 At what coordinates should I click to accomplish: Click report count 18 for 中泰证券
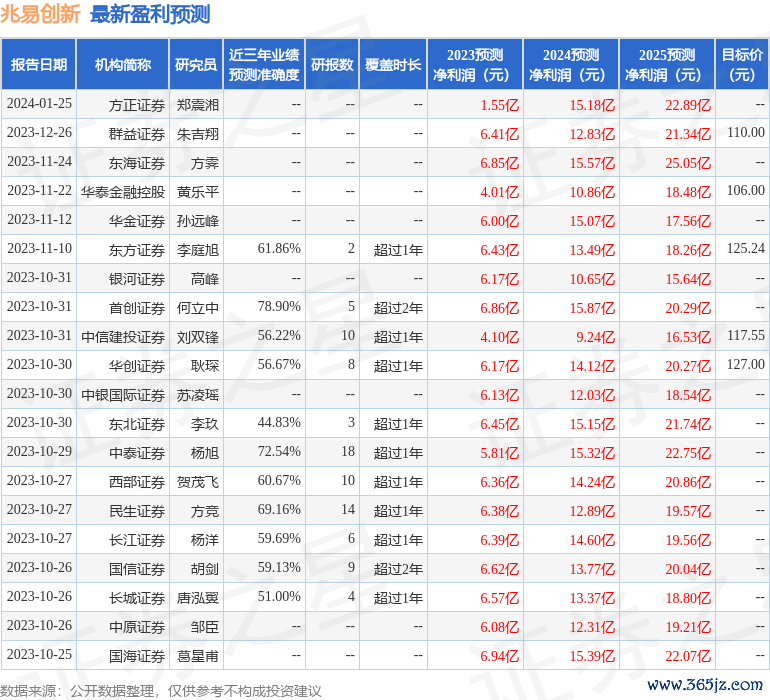click(x=348, y=451)
